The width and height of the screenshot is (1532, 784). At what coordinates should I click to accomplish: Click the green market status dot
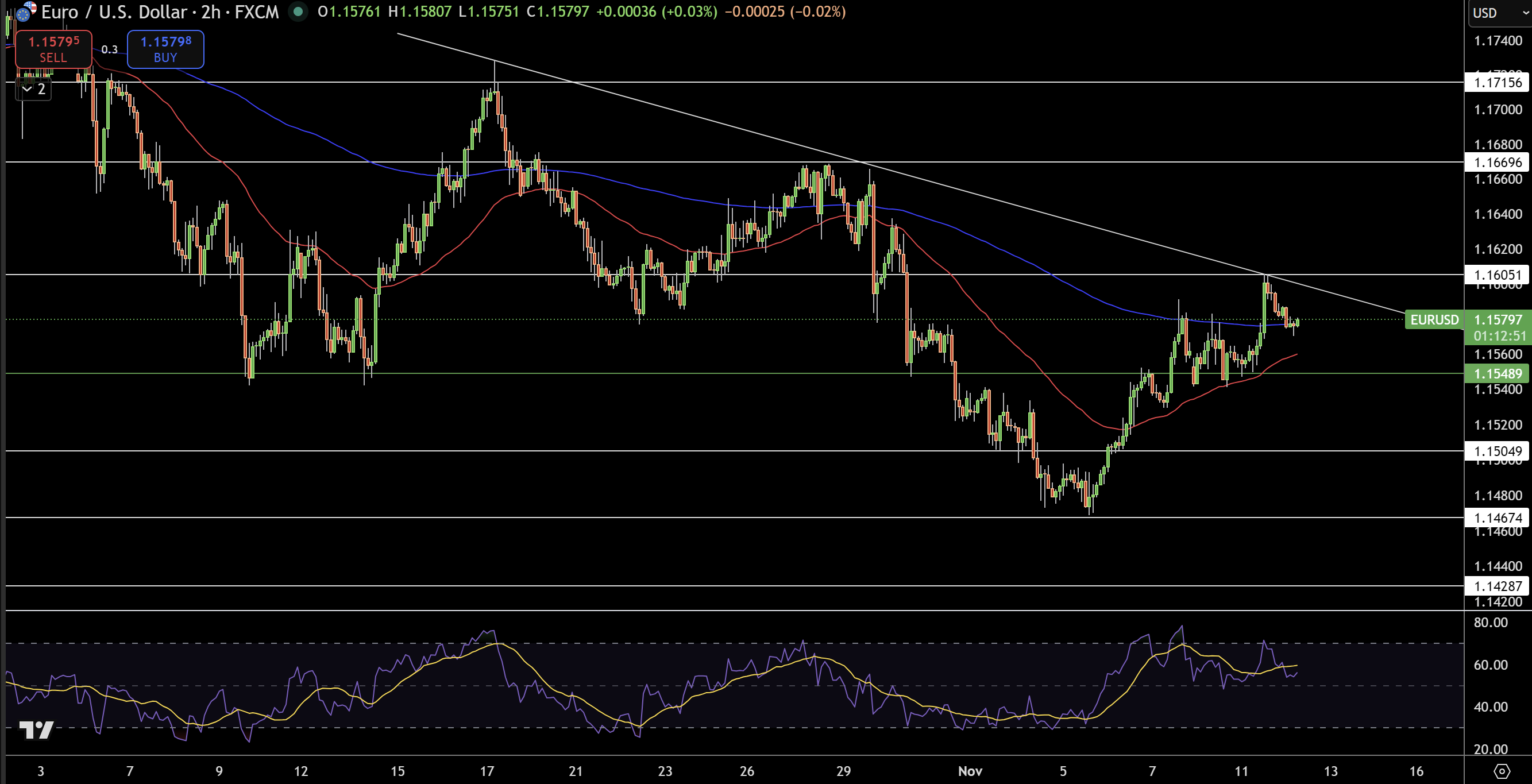(x=298, y=12)
